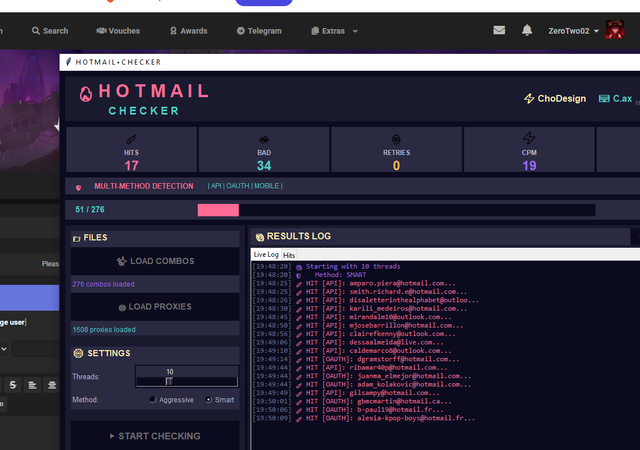Click the flame logo beside the HOTMAIL title
Viewport: 640px width, 450px height.
(x=86, y=94)
